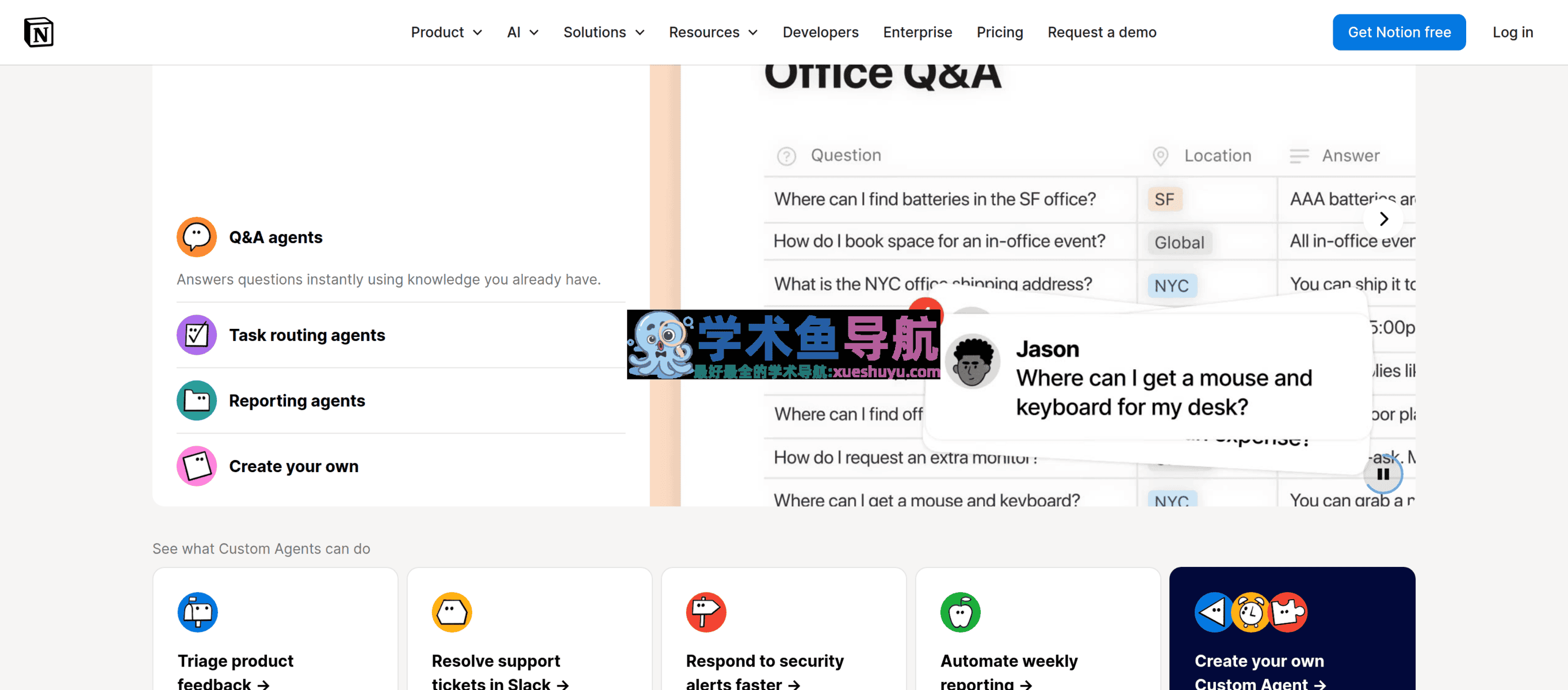Click the Location column header
The width and height of the screenshot is (1568, 690).
[x=1217, y=156]
